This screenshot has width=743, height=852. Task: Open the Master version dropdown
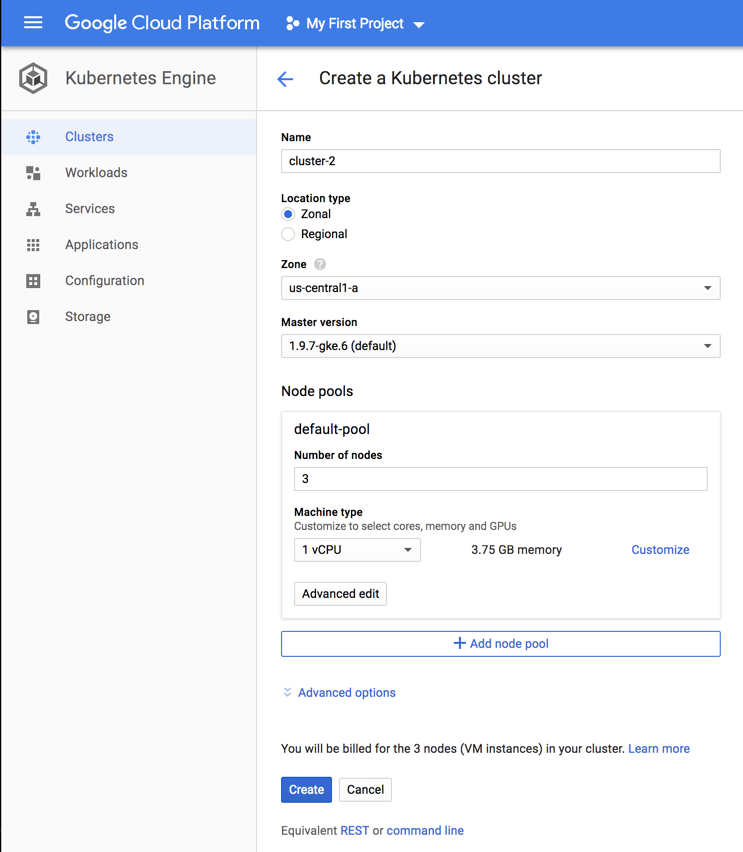(500, 345)
